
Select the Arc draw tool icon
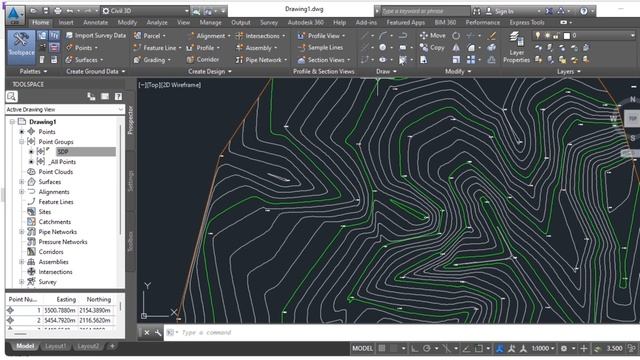click(x=382, y=36)
